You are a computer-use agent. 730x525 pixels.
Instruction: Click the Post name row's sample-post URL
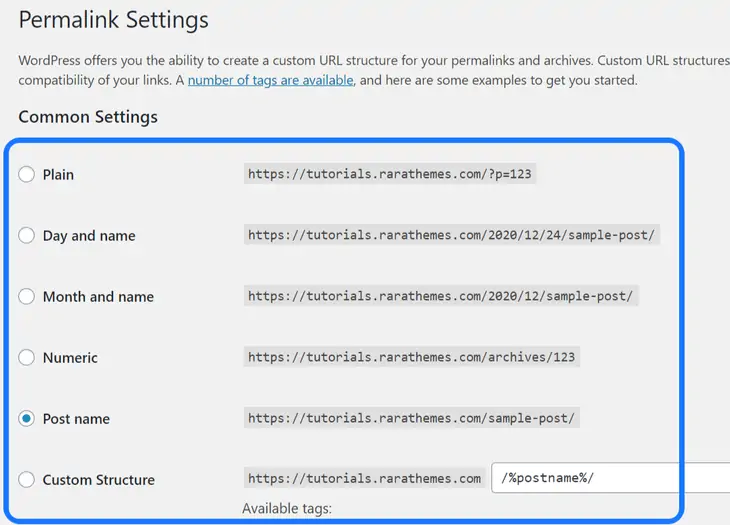tap(411, 418)
